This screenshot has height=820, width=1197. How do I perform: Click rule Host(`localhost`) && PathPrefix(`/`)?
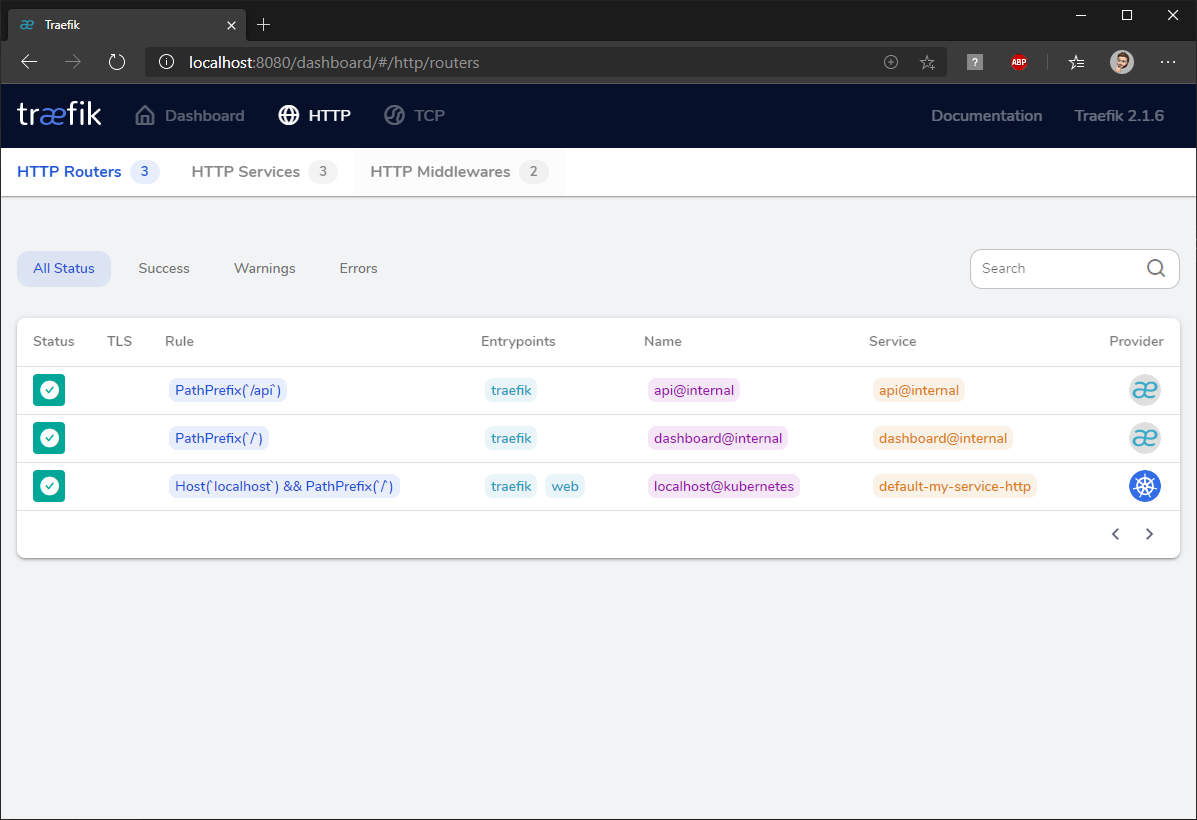[x=284, y=486]
